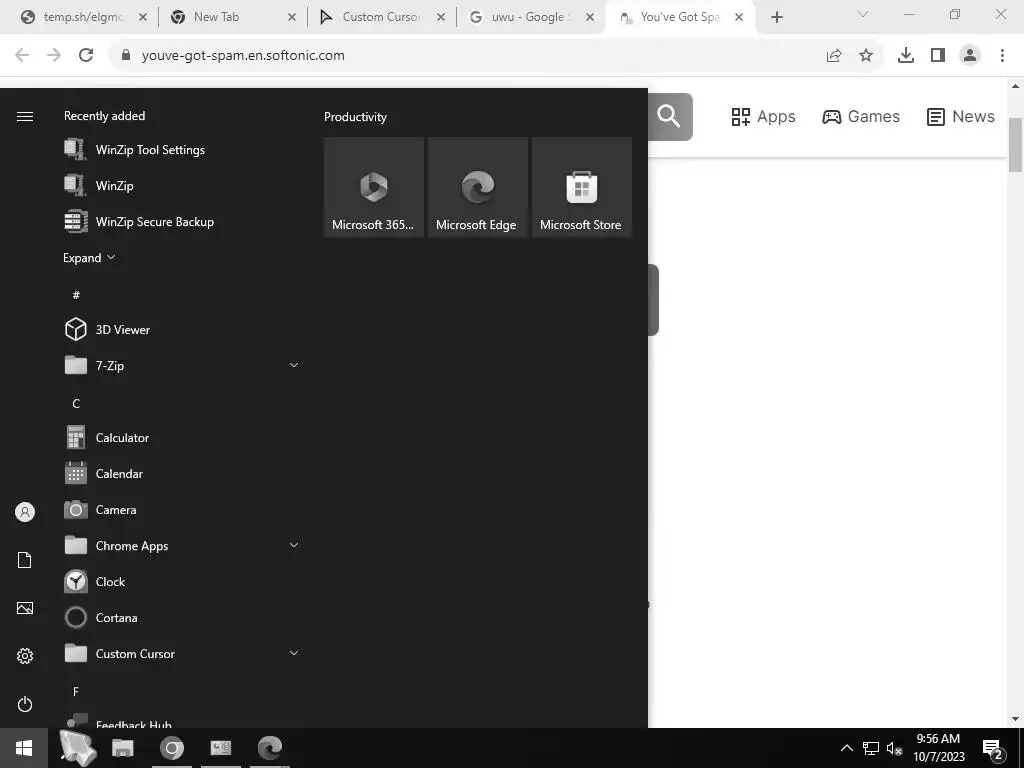The height and width of the screenshot is (768, 1024).
Task: Jump to the # app index header
Action: point(76,295)
